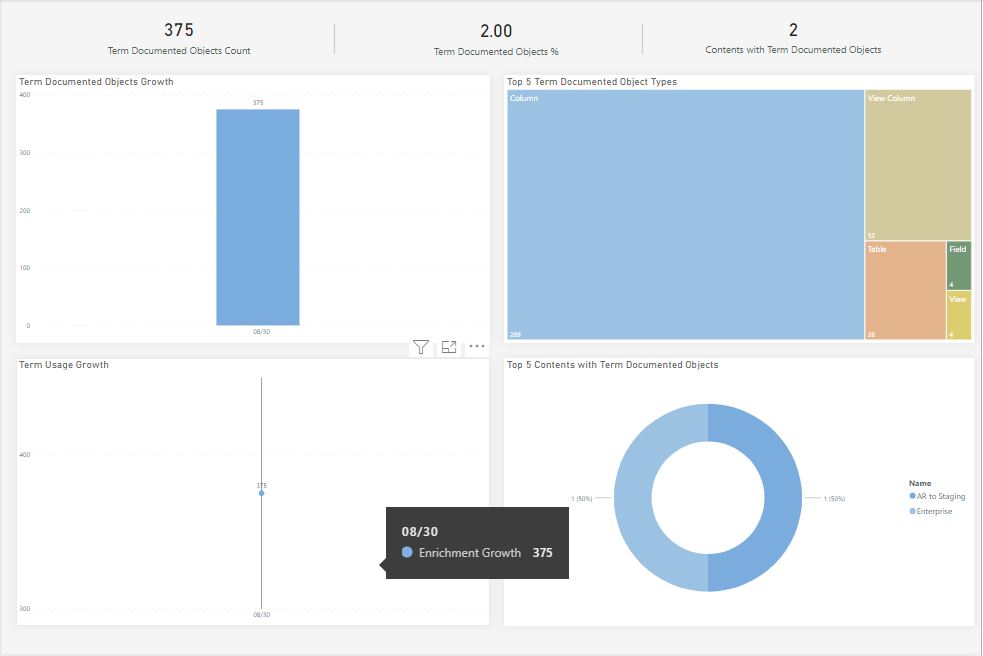Image resolution: width=983 pixels, height=656 pixels.
Task: Click the 375 Term Documented Objects Count card
Action: [x=179, y=39]
